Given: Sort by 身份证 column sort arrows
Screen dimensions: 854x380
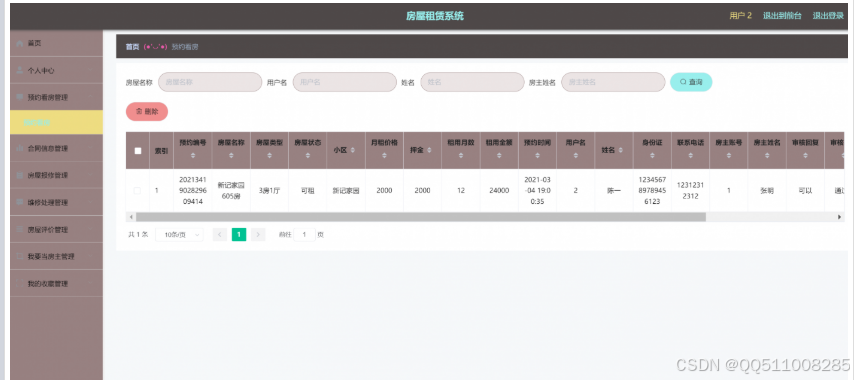Looking at the screenshot, I should 652,156.
